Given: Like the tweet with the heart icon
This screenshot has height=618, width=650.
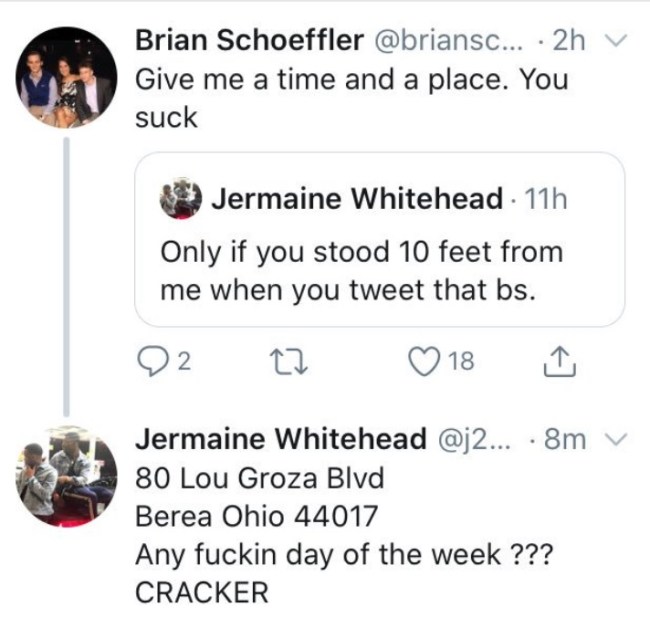Looking at the screenshot, I should click(419, 362).
